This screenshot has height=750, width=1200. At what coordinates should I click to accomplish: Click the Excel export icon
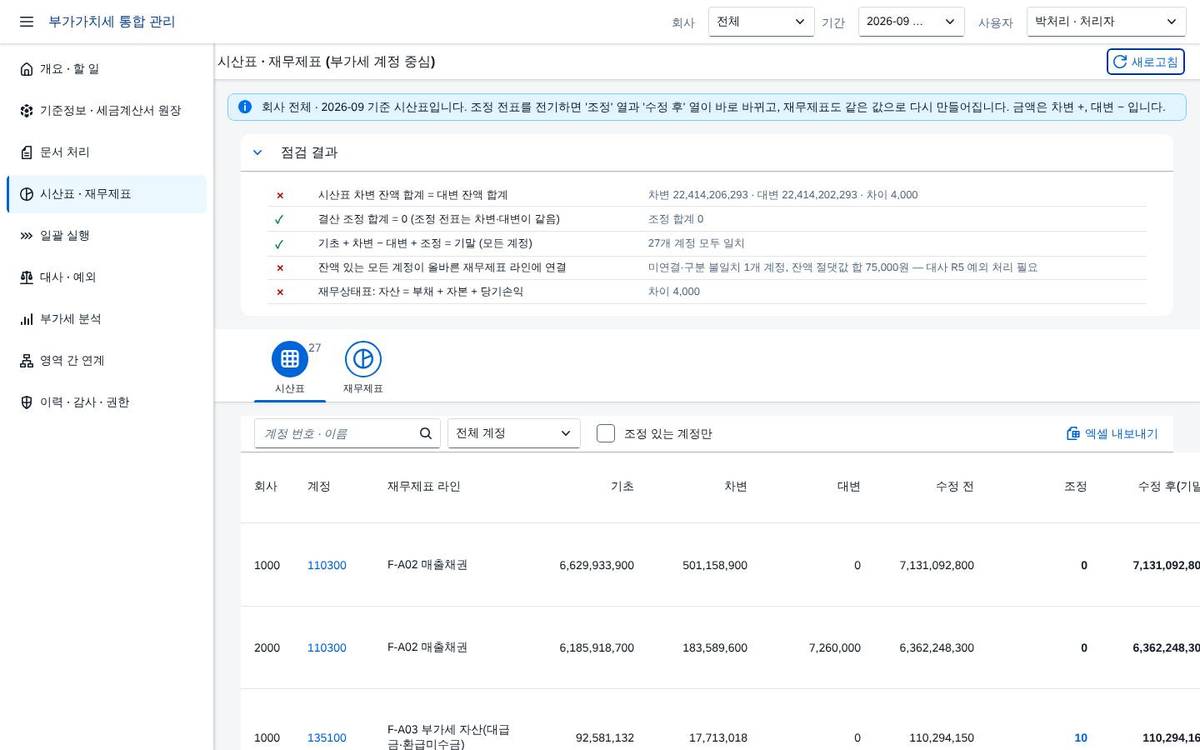click(1074, 434)
